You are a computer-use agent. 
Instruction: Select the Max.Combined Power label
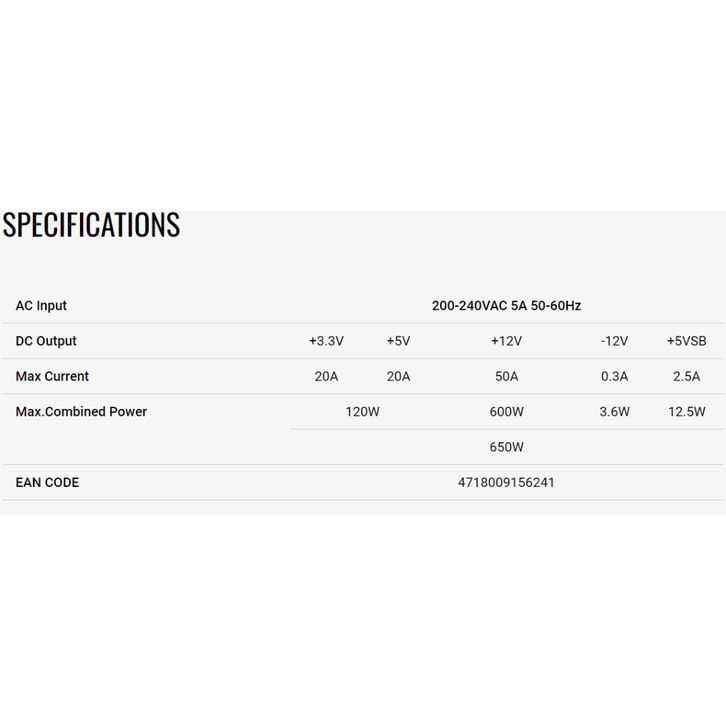point(81,412)
